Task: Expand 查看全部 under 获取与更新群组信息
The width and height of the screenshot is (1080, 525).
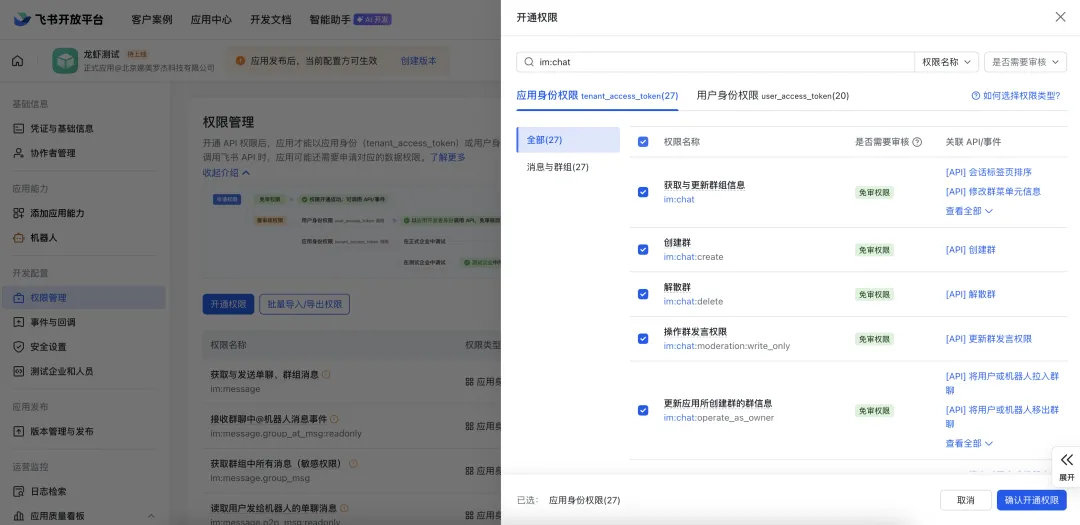Action: pos(968,211)
